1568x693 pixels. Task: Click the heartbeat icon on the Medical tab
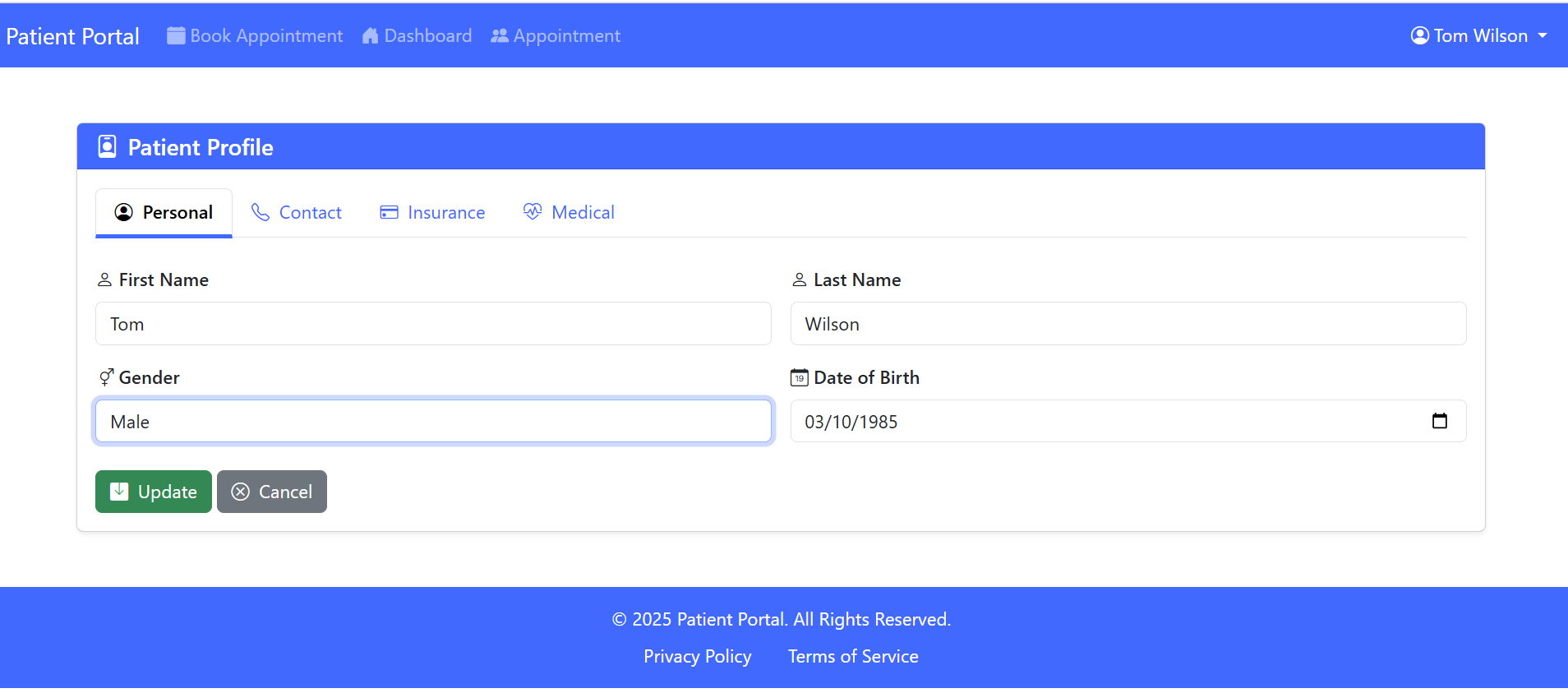pyautogui.click(x=533, y=211)
